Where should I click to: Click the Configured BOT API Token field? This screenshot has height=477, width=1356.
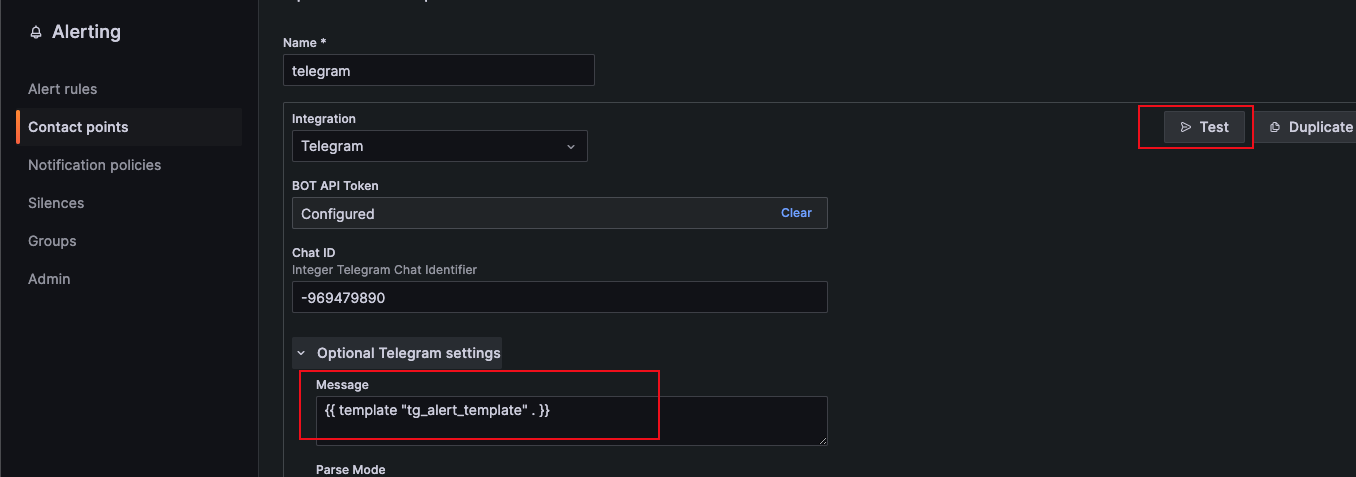530,214
